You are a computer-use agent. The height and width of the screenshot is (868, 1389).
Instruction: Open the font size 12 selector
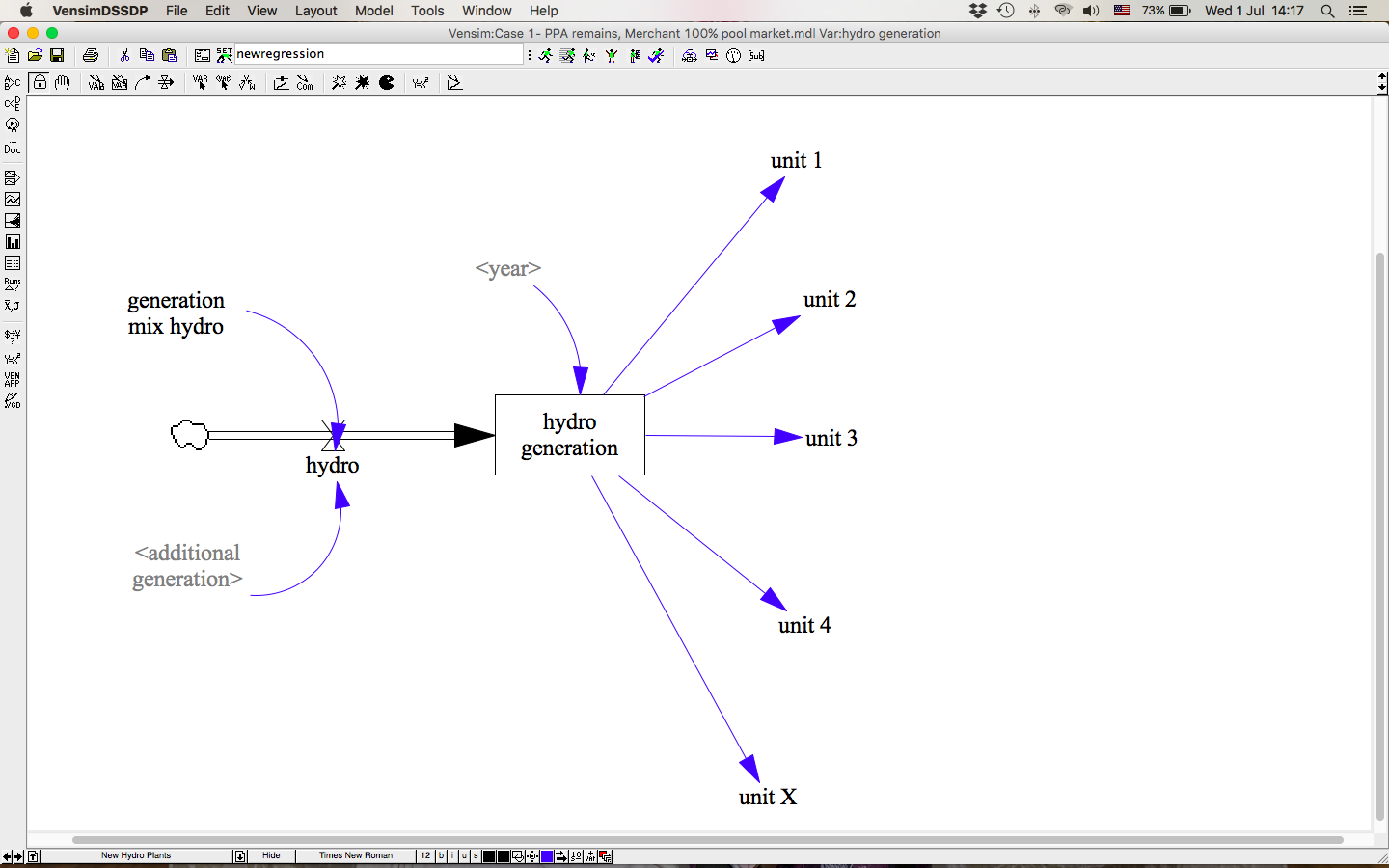point(425,855)
